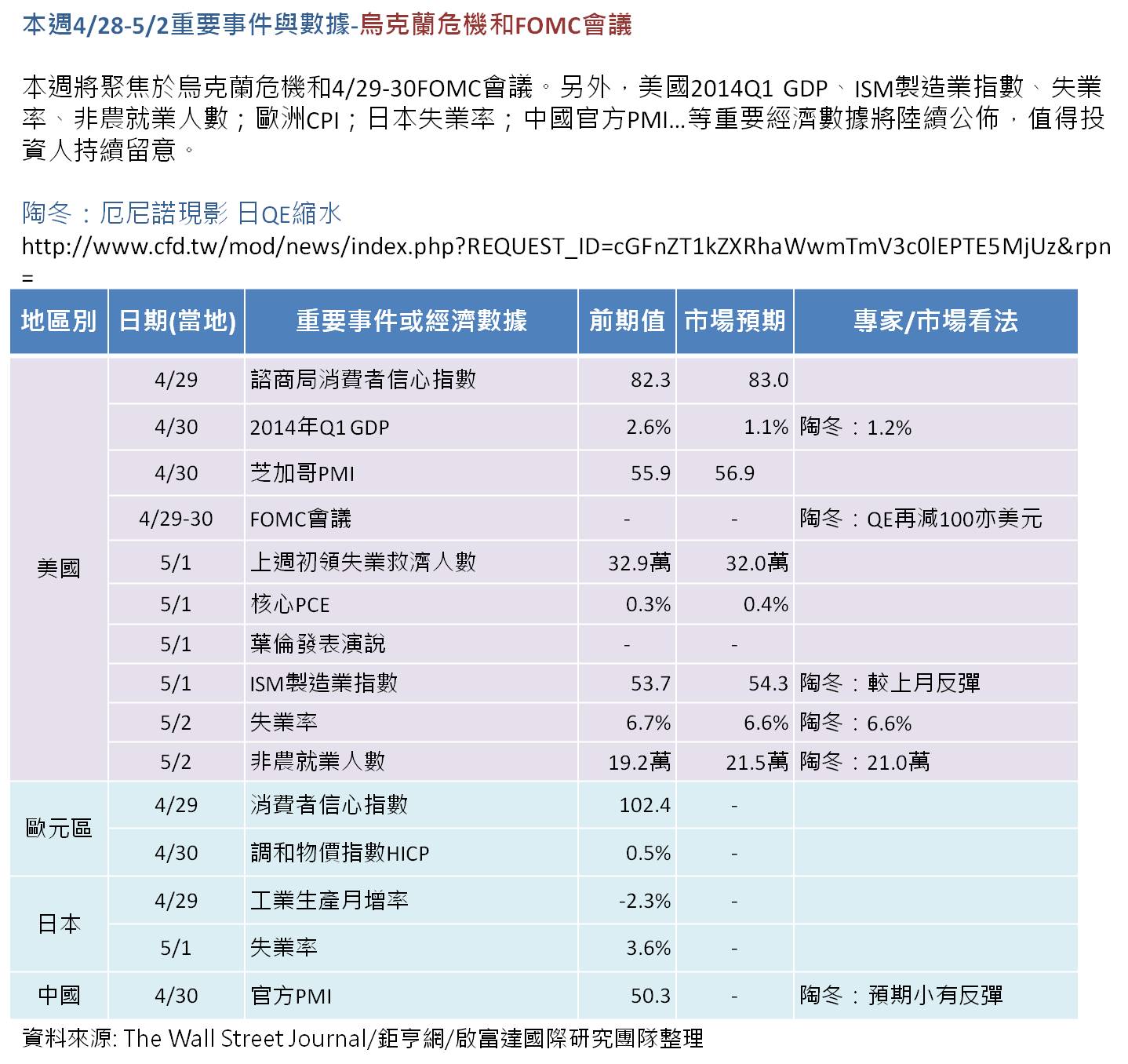Click expert view 陶冬：QE再減100亦美元
The width and height of the screenshot is (1128, 1064).
(x=921, y=519)
